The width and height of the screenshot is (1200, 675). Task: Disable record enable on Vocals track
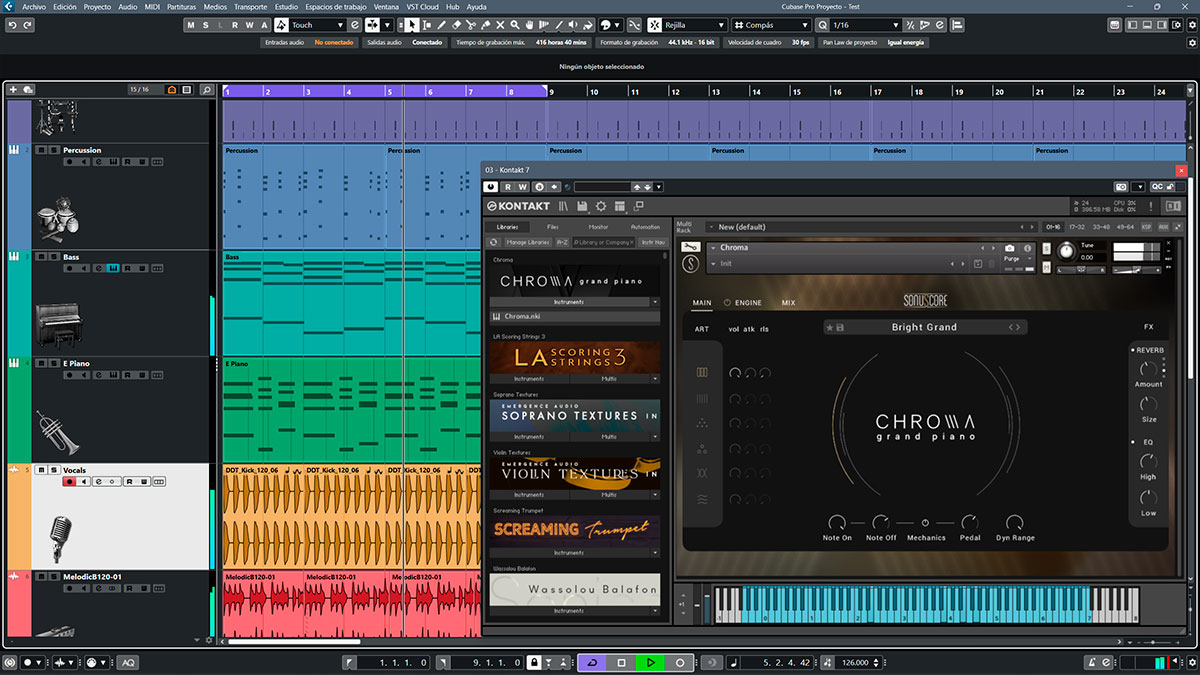point(69,481)
